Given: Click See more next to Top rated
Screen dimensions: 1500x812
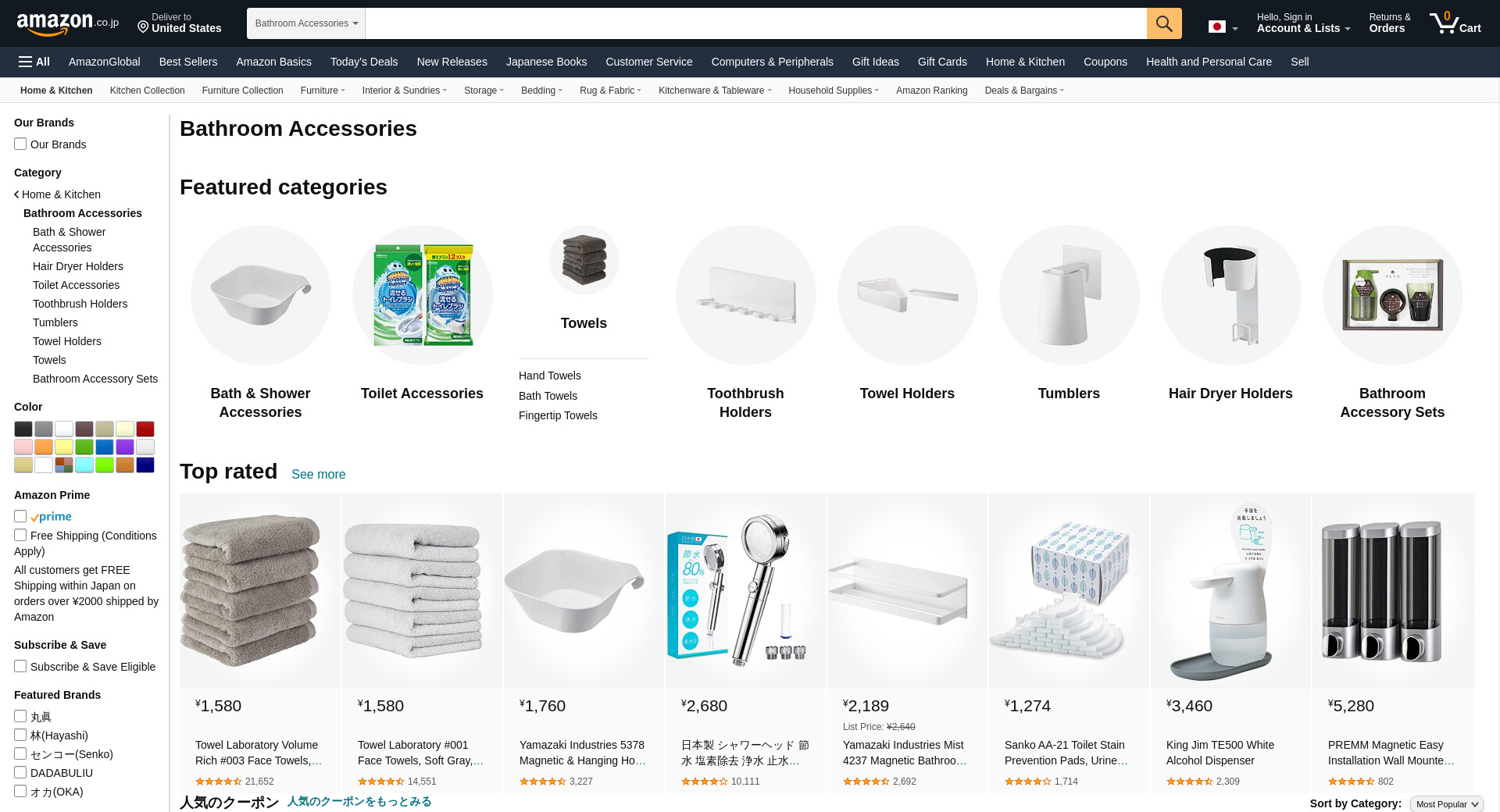Looking at the screenshot, I should [318, 474].
